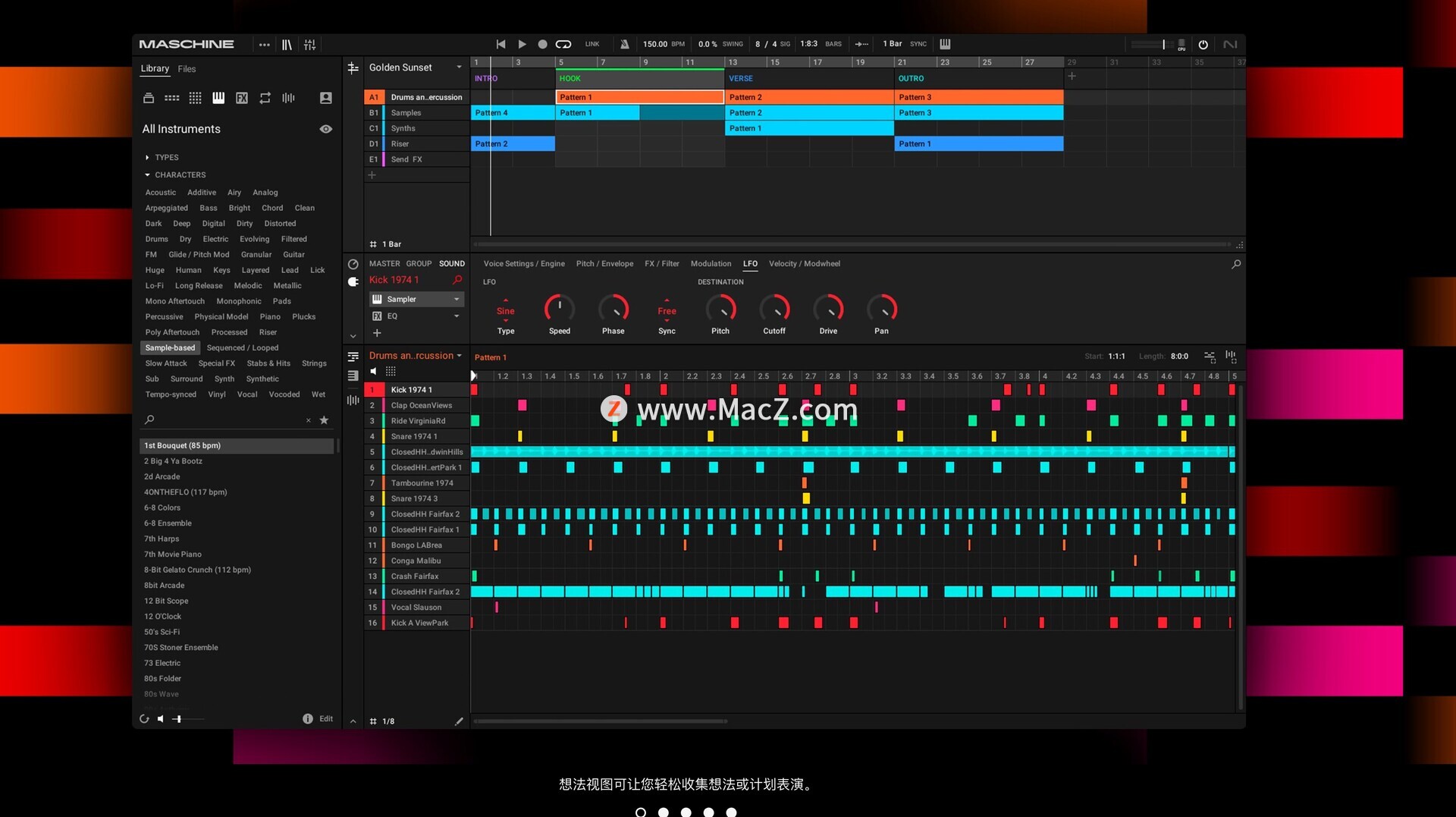Click the record button in transport

pos(542,44)
